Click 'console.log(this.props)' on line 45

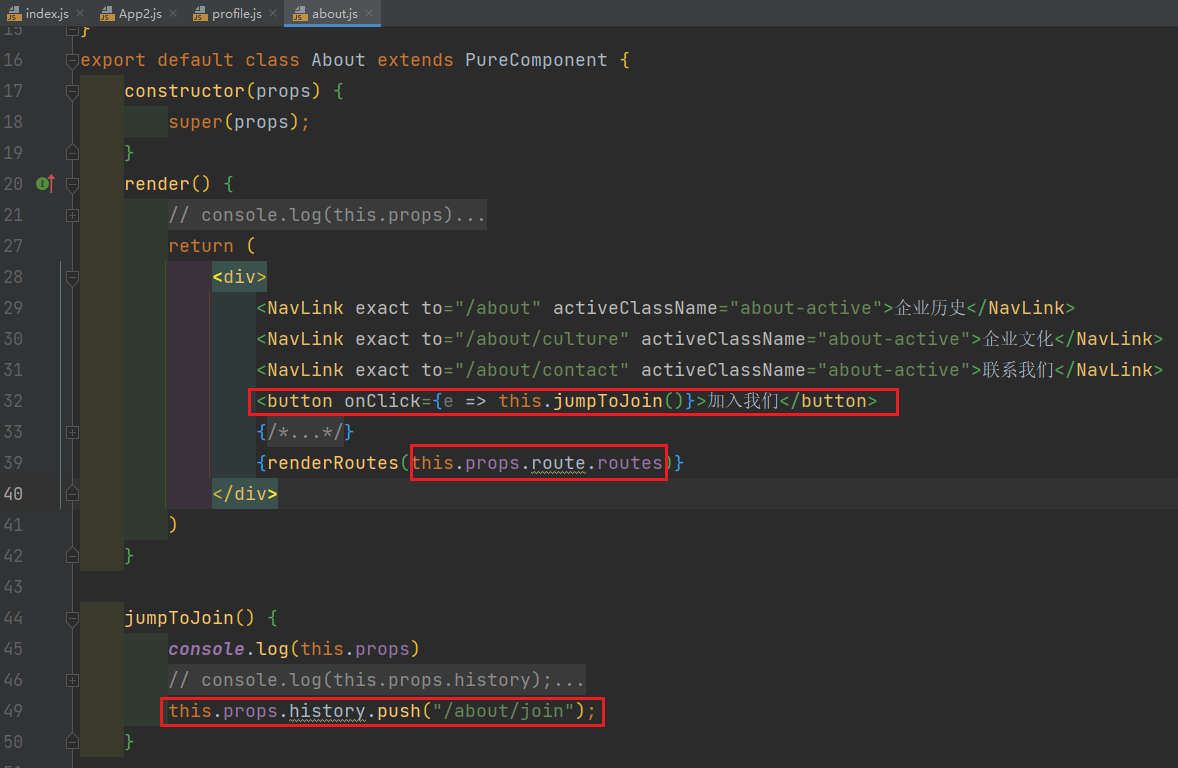[x=294, y=649]
